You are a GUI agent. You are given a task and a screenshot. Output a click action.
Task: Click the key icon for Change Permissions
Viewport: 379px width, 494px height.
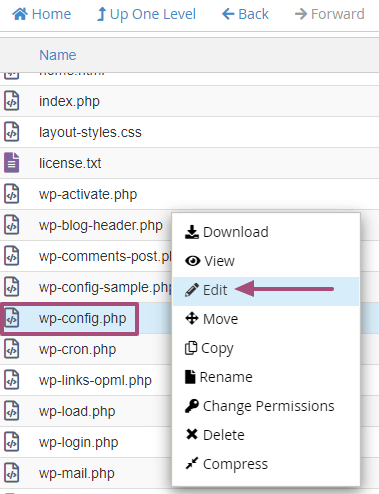pyautogui.click(x=192, y=406)
